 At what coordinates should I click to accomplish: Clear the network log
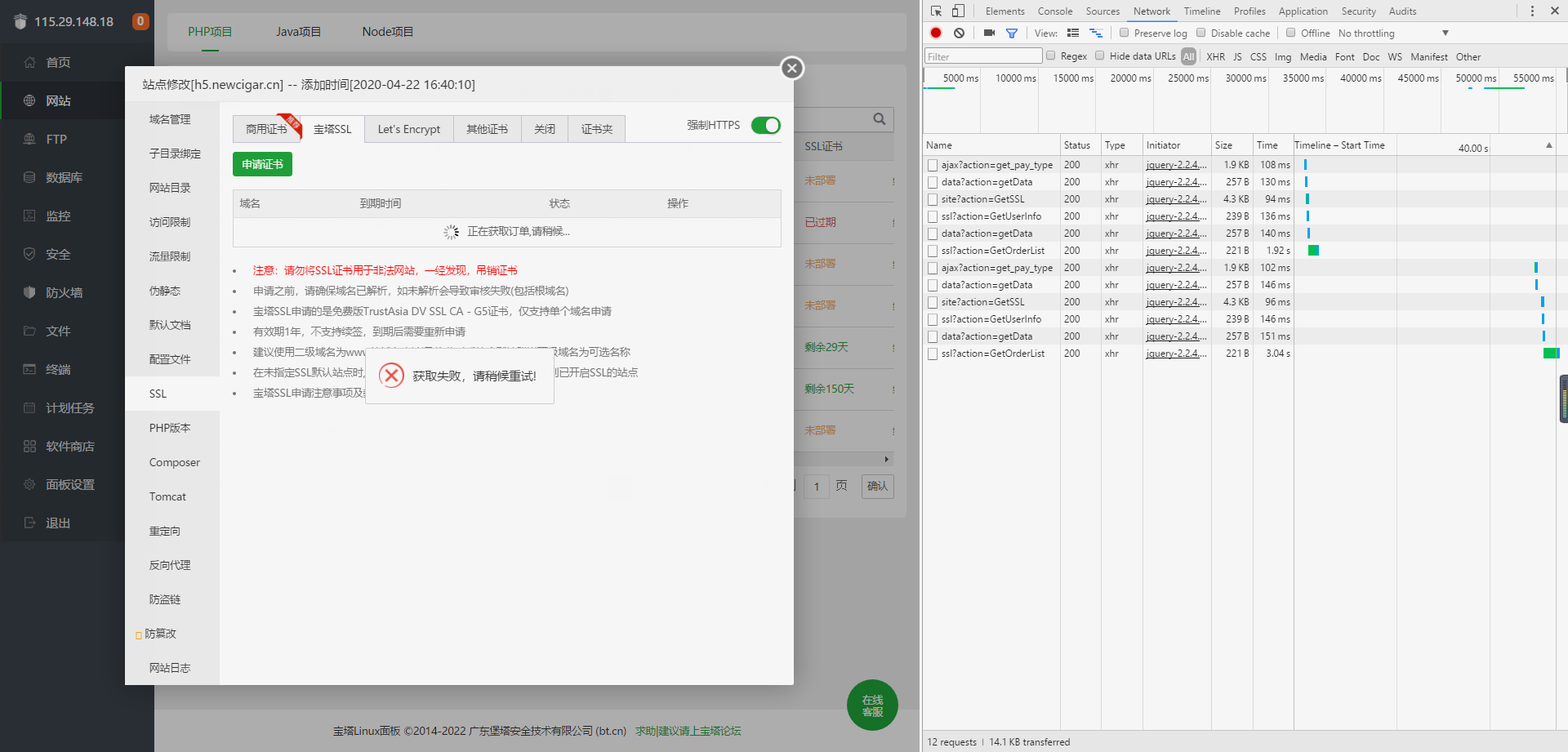tap(959, 33)
